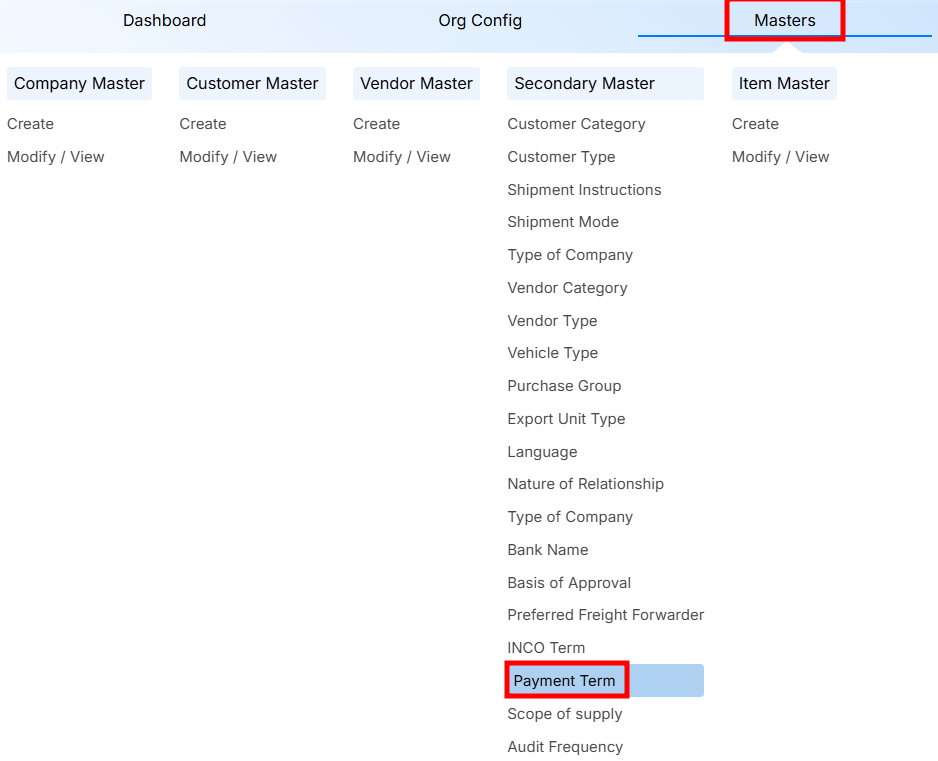Viewport: 938px width, 761px height.
Task: Click the Item Master heading
Action: (783, 84)
